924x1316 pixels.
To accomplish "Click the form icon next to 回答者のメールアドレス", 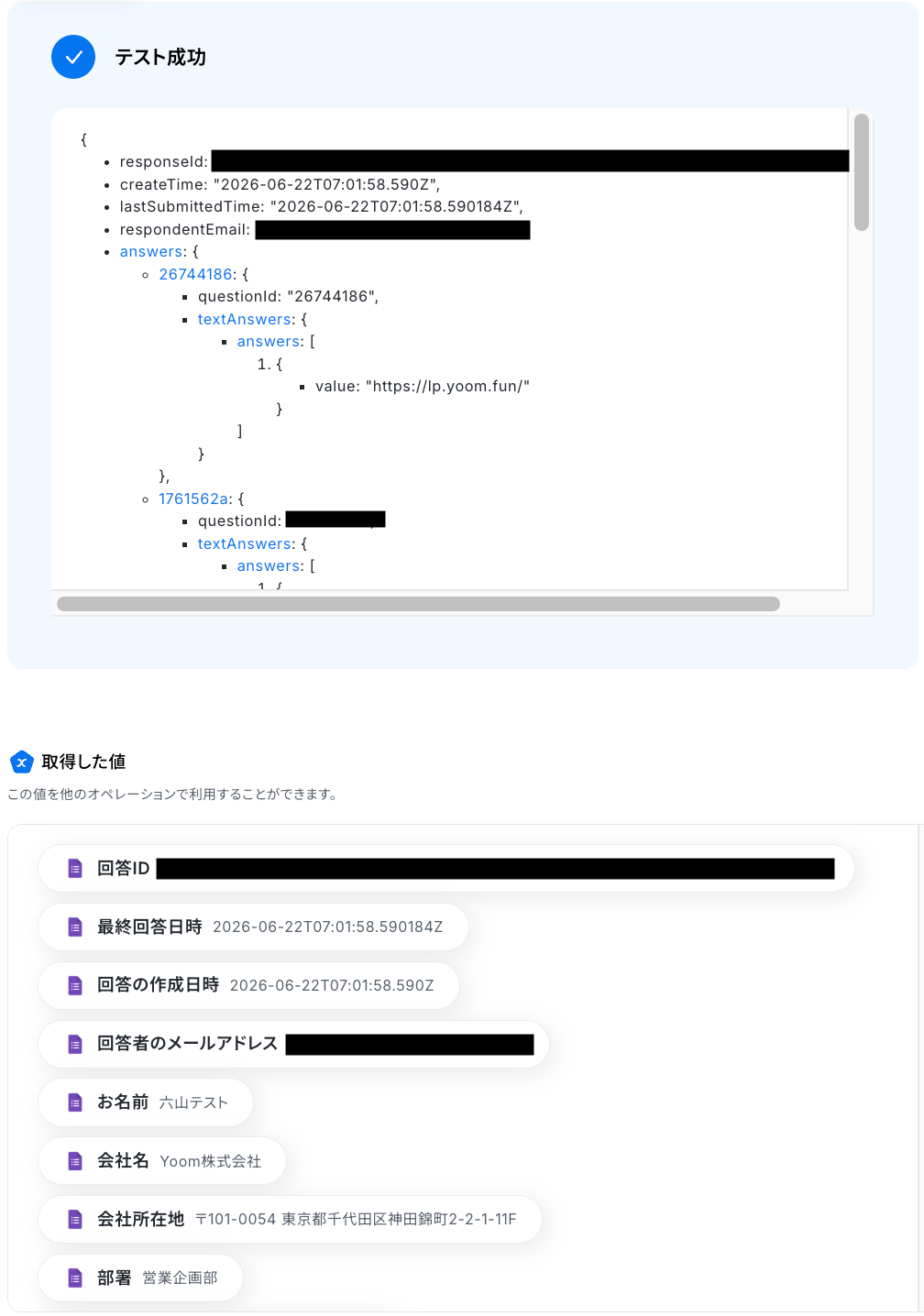I will 75,1044.
